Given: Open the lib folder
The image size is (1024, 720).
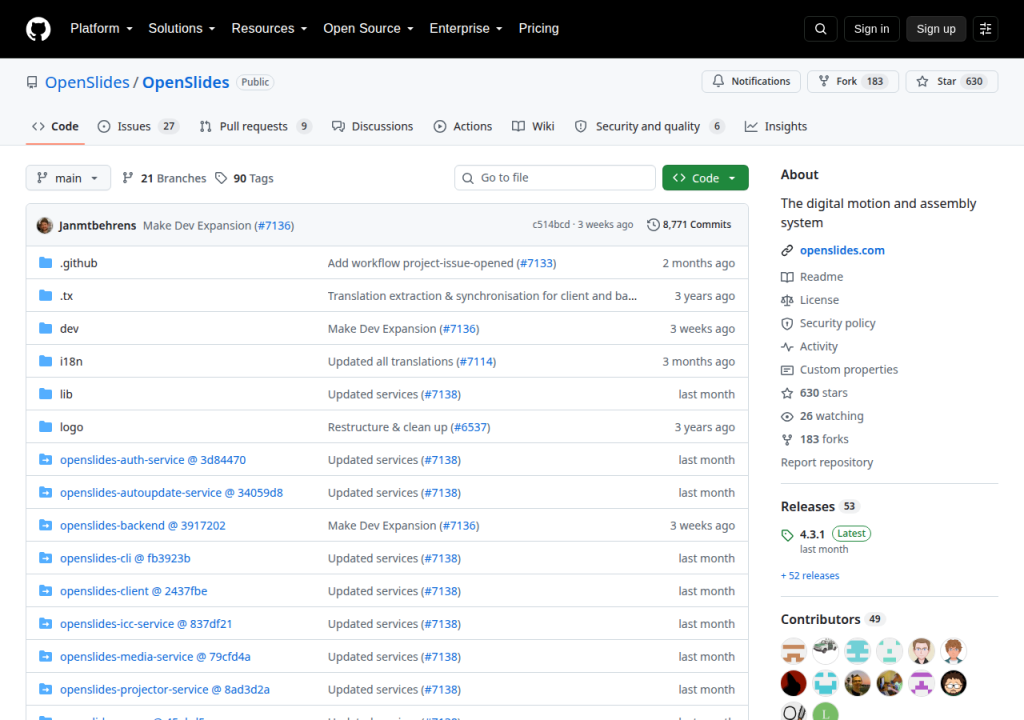Looking at the screenshot, I should click(x=66, y=394).
